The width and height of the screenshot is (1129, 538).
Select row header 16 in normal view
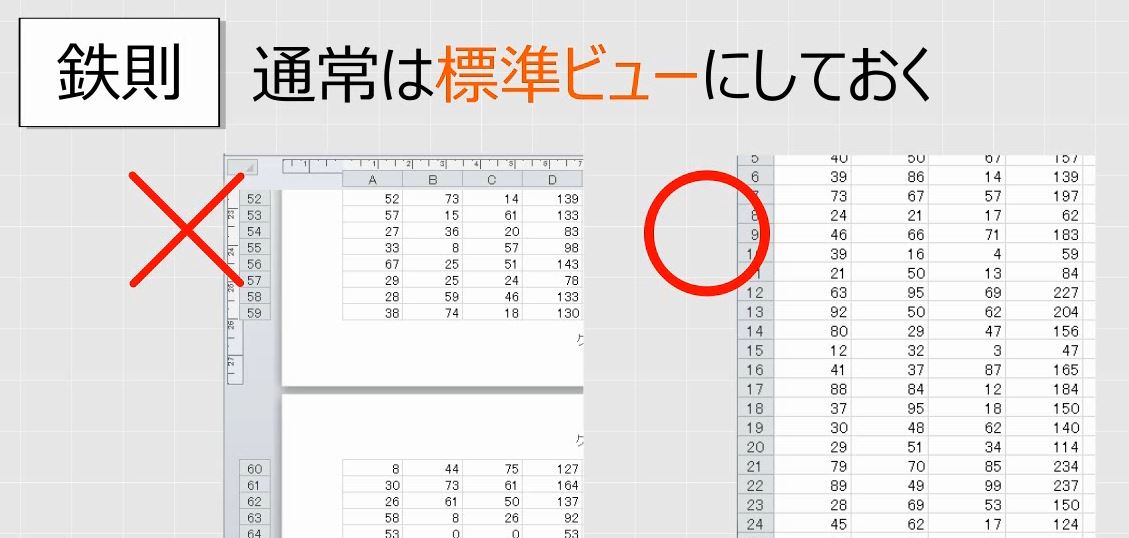click(x=755, y=369)
